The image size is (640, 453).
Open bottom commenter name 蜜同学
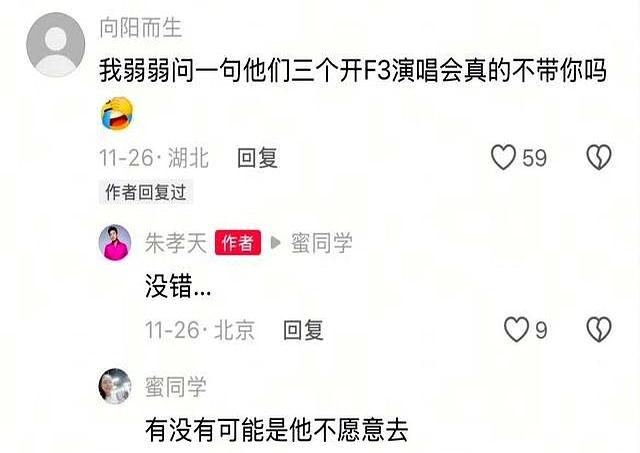pos(176,387)
